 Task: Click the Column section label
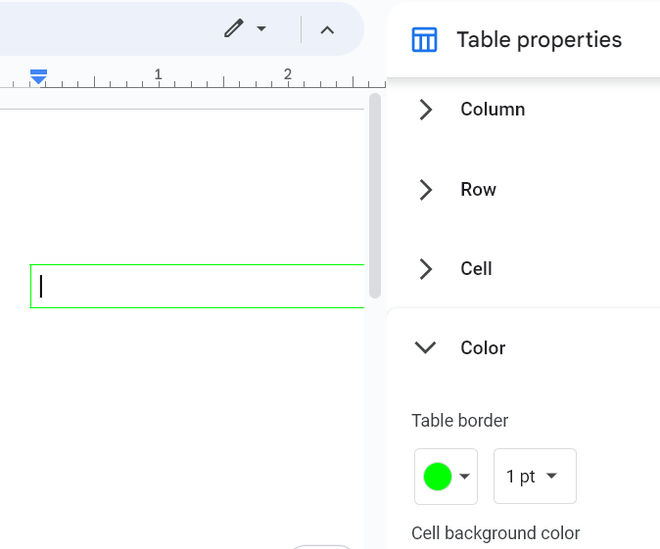click(492, 109)
